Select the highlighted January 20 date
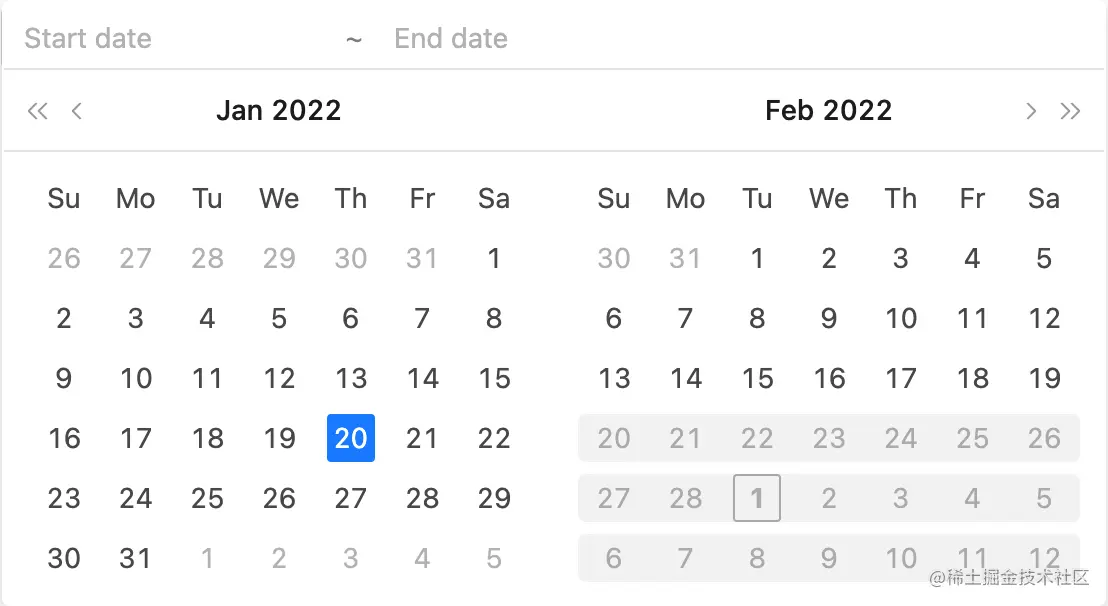Image resolution: width=1108 pixels, height=606 pixels. pyautogui.click(x=351, y=438)
